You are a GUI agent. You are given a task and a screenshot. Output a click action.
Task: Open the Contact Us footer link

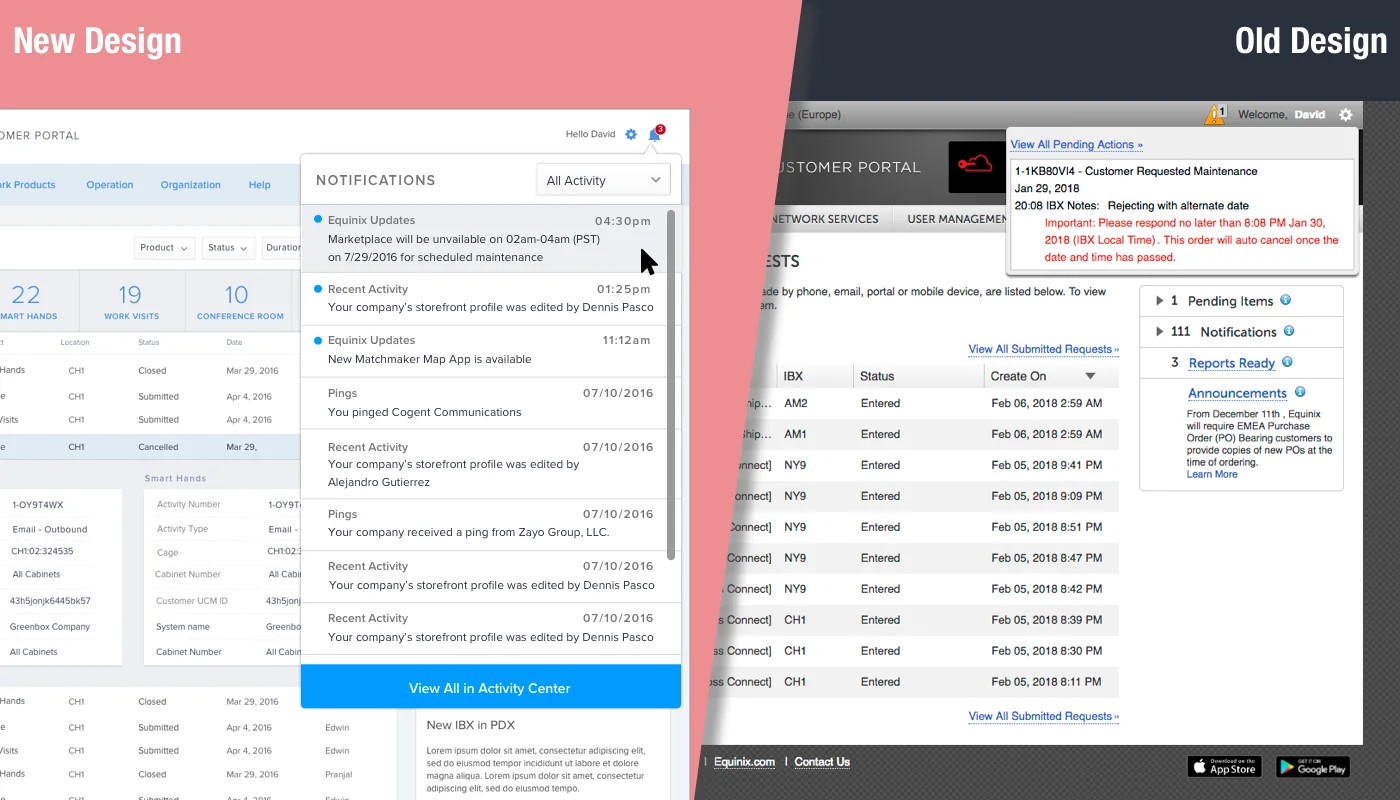click(822, 762)
